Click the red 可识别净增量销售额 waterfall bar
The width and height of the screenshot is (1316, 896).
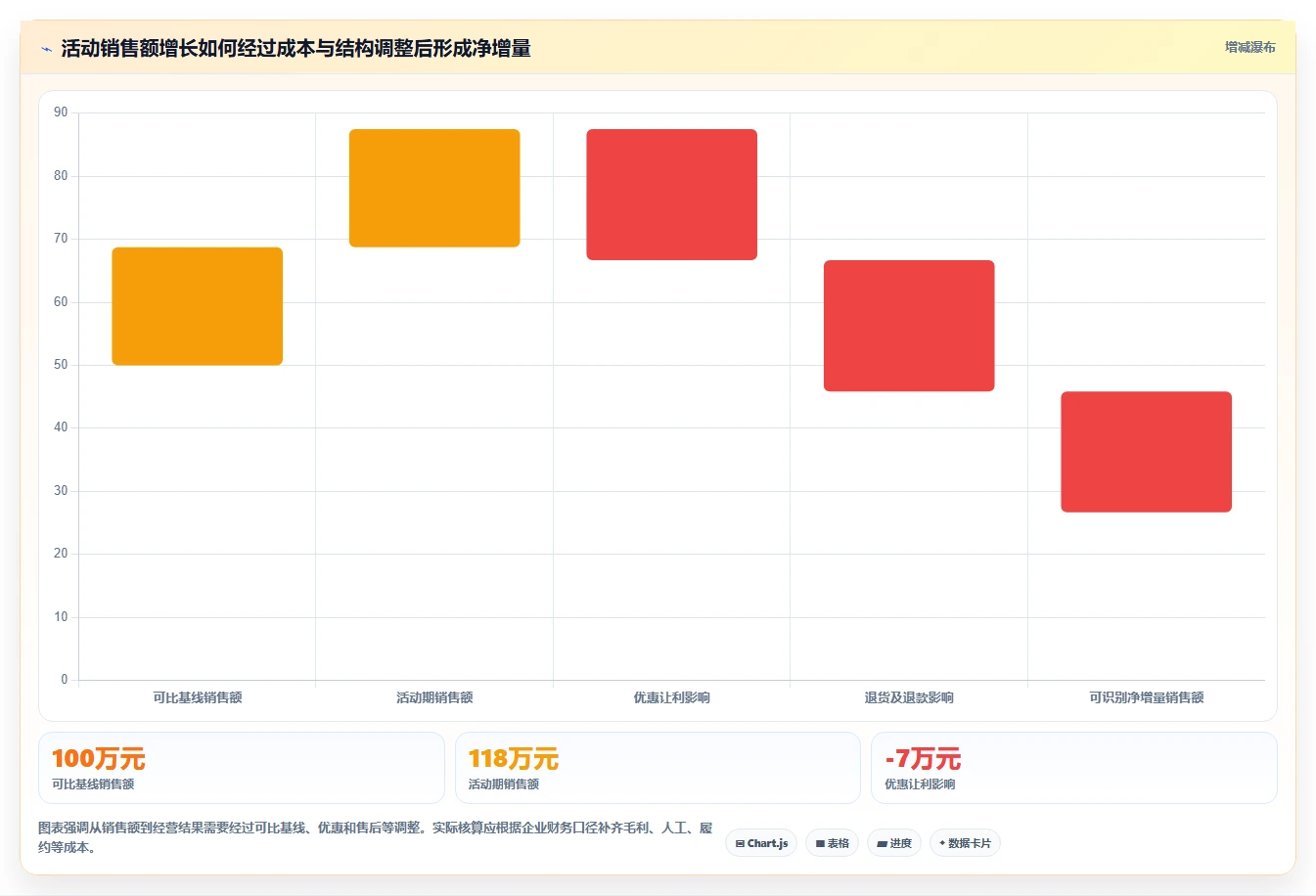tap(1147, 452)
